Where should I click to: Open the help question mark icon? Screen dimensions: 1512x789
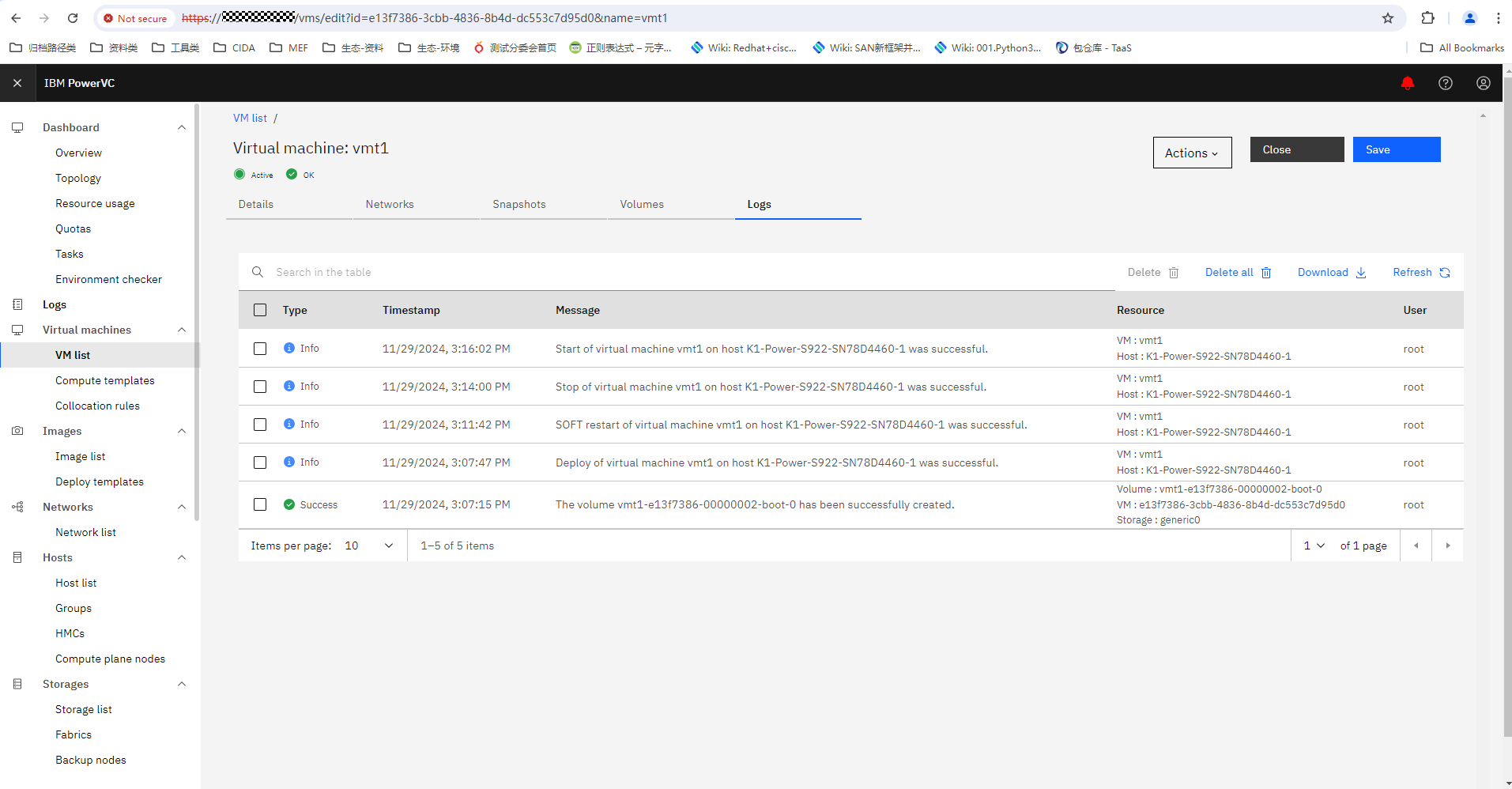1445,83
